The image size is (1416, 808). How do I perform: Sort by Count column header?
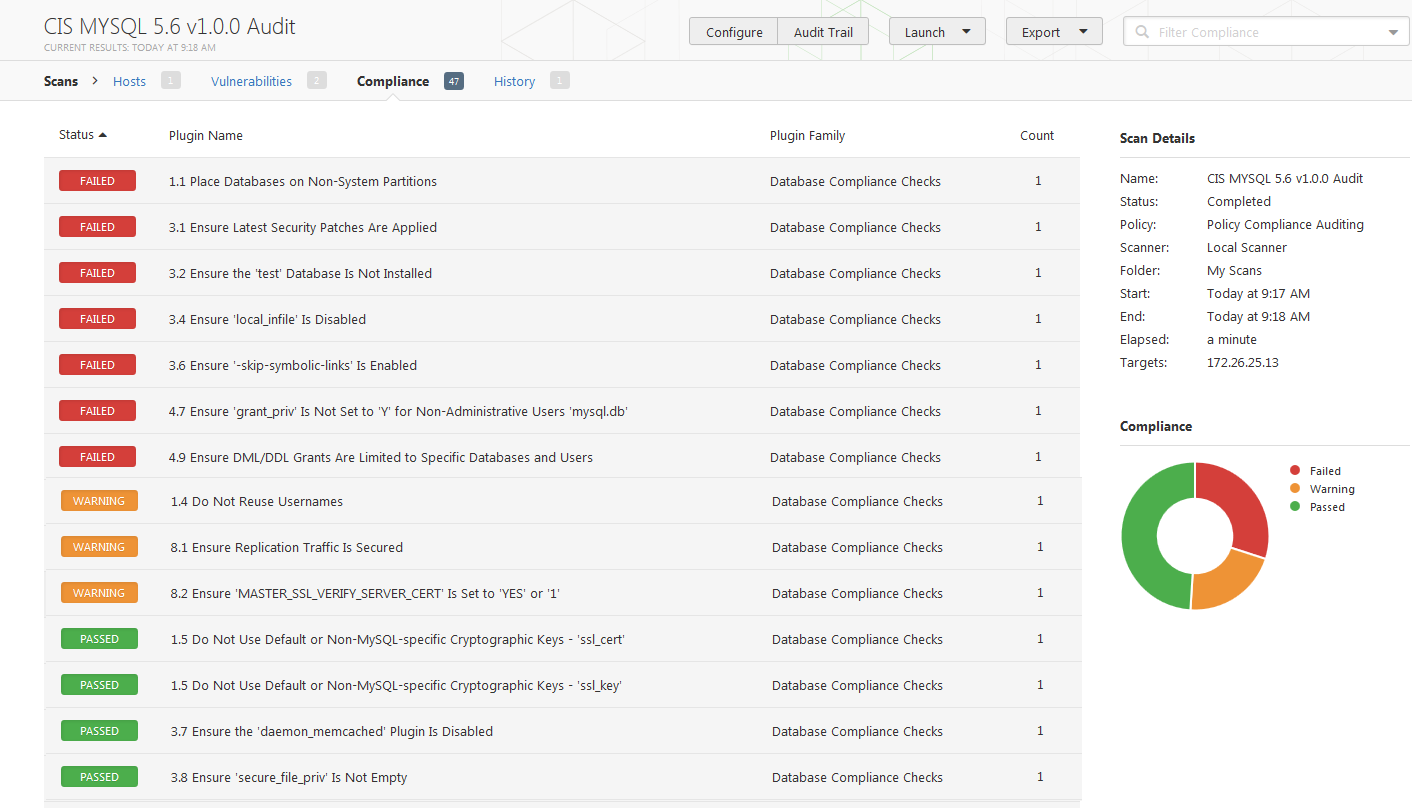point(1037,135)
